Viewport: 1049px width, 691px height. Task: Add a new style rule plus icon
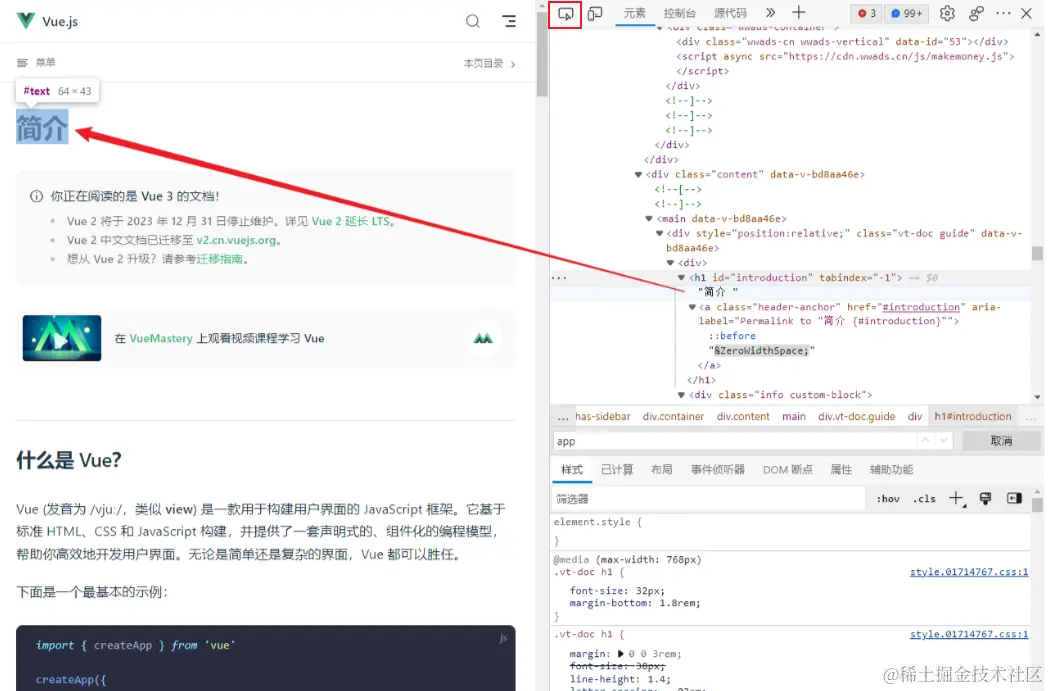[957, 498]
